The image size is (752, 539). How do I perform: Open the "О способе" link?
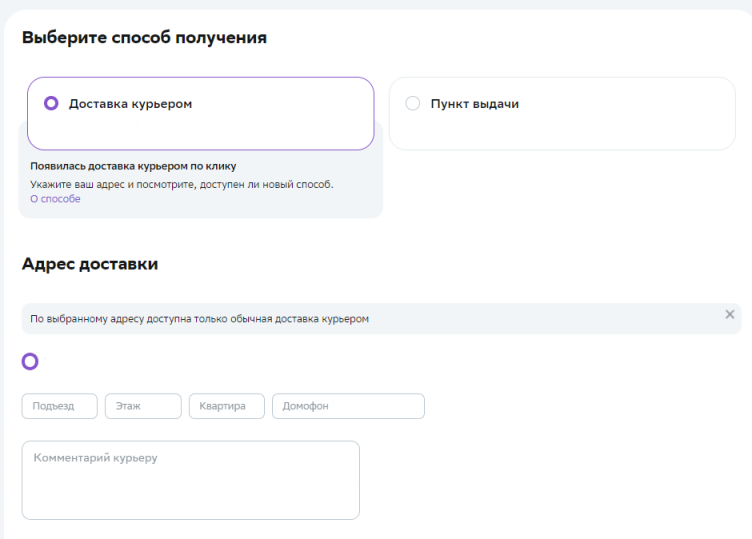[x=55, y=199]
